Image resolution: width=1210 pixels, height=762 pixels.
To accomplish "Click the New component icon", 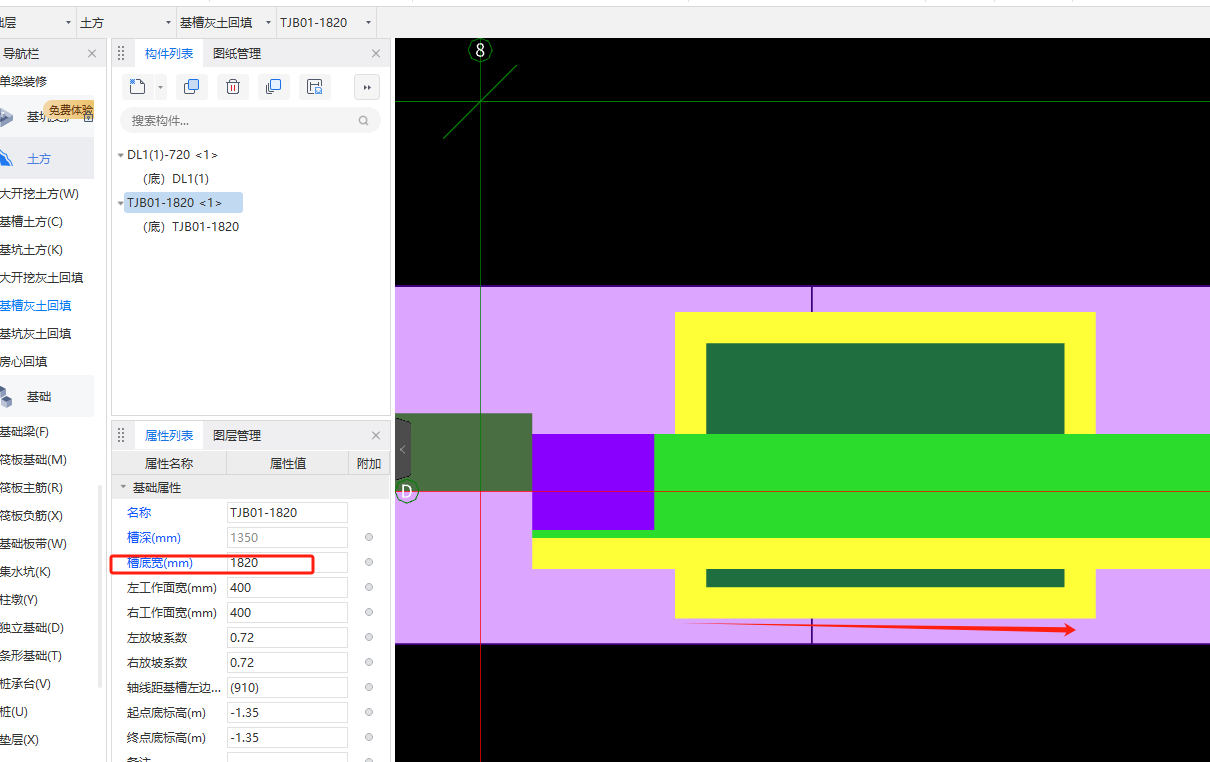I will click(x=138, y=87).
